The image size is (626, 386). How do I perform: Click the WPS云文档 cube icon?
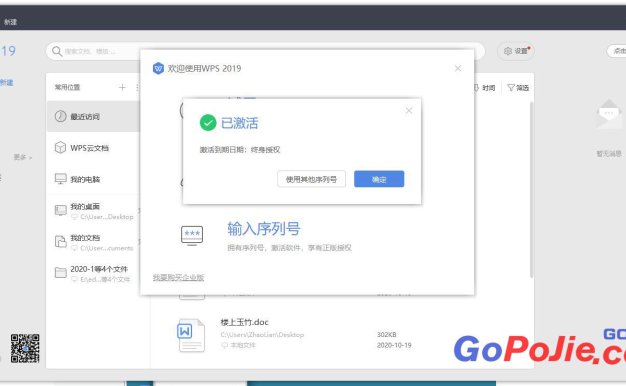pyautogui.click(x=60, y=147)
